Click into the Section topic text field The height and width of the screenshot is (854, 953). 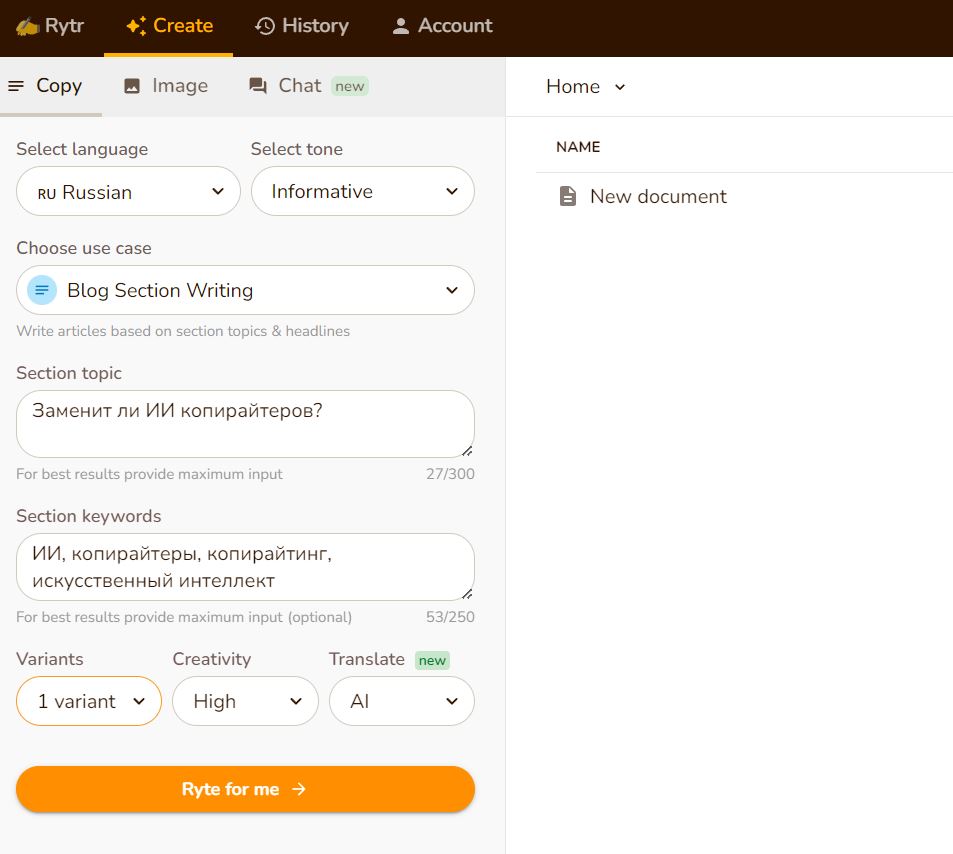pyautogui.click(x=245, y=423)
